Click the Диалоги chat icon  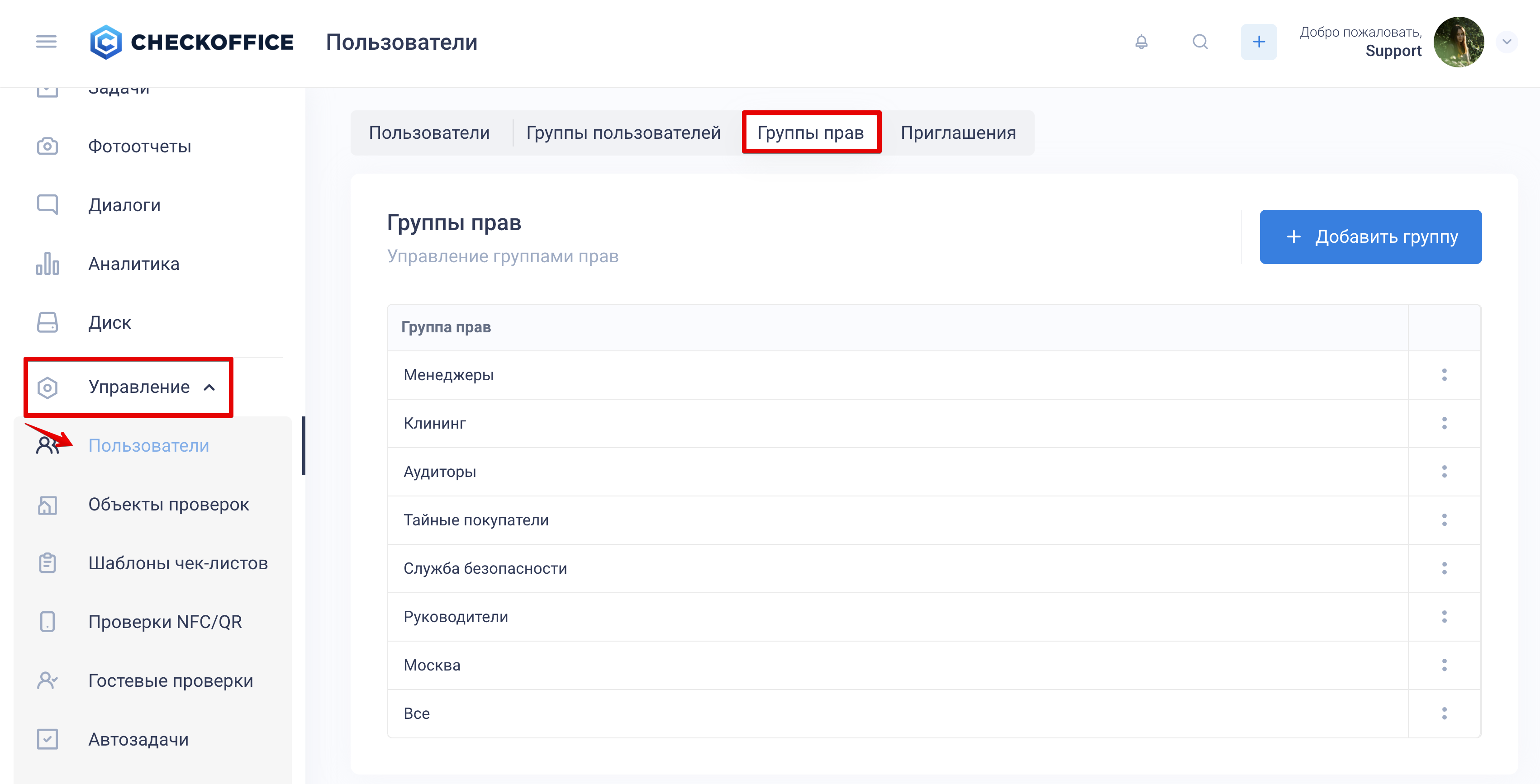coord(47,205)
